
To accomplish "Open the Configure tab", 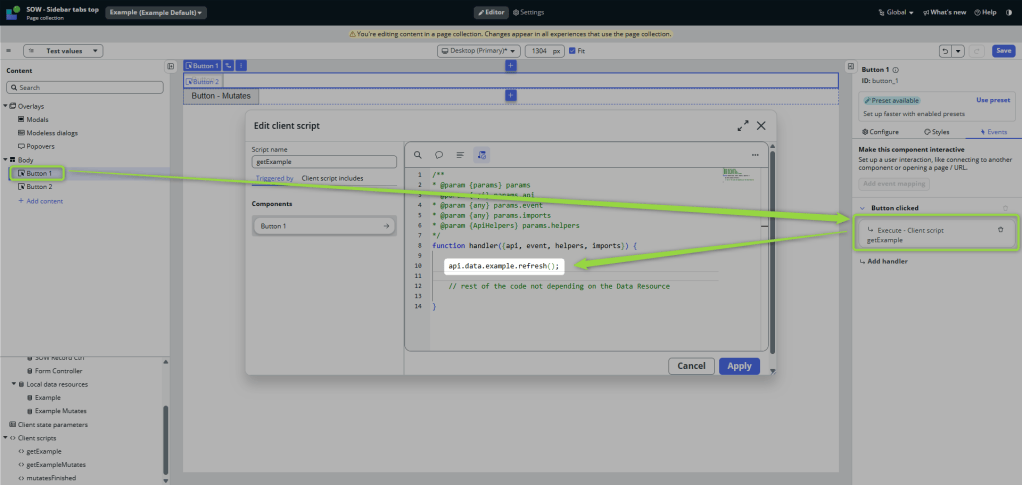I will coord(880,132).
